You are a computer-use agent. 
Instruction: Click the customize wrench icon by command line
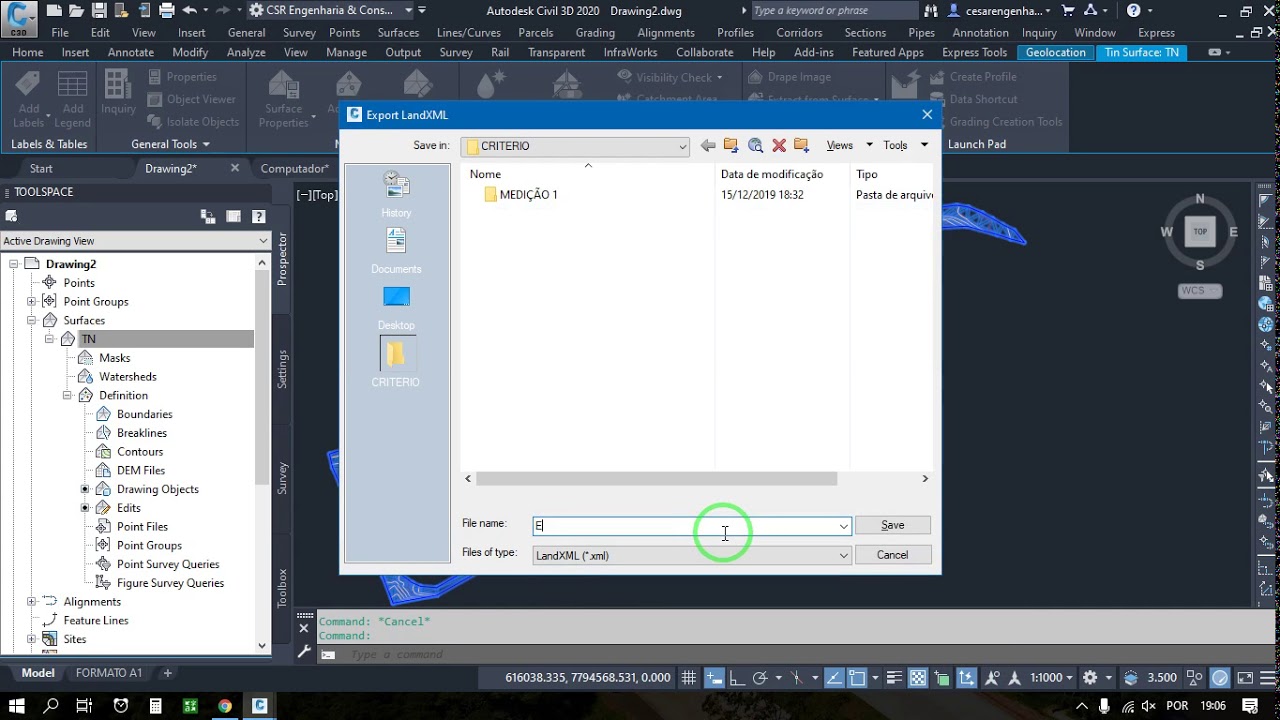pos(305,653)
